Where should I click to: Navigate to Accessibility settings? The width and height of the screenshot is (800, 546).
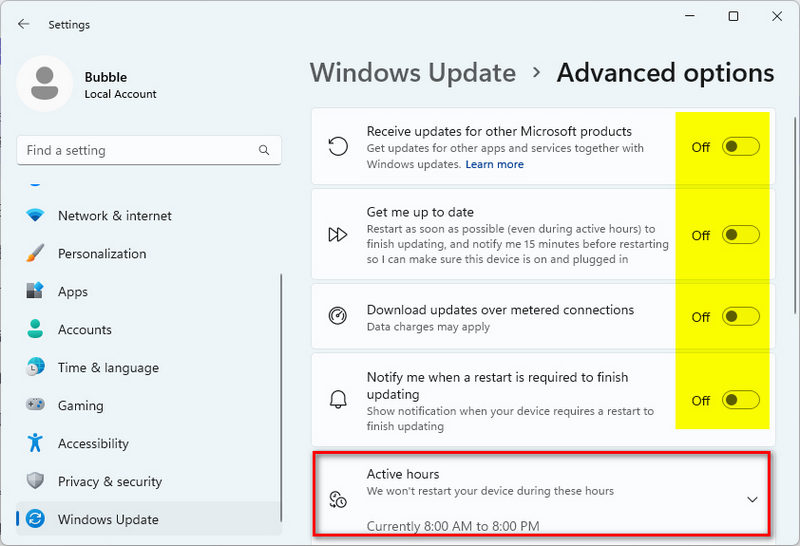[148, 443]
